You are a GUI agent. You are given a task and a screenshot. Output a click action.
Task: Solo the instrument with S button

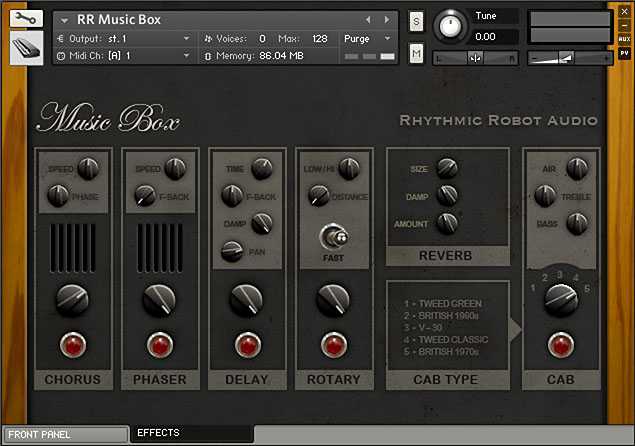417,21
